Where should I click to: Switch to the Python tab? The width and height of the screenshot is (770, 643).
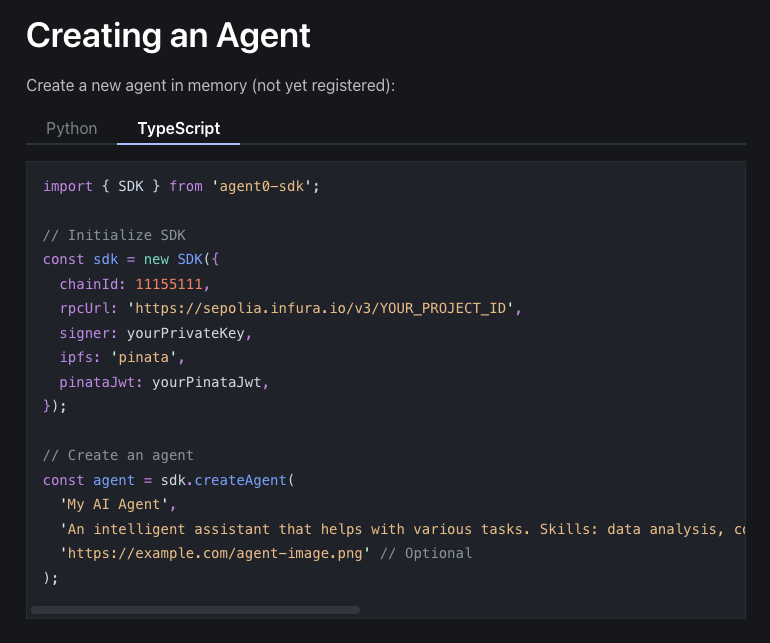click(x=72, y=128)
